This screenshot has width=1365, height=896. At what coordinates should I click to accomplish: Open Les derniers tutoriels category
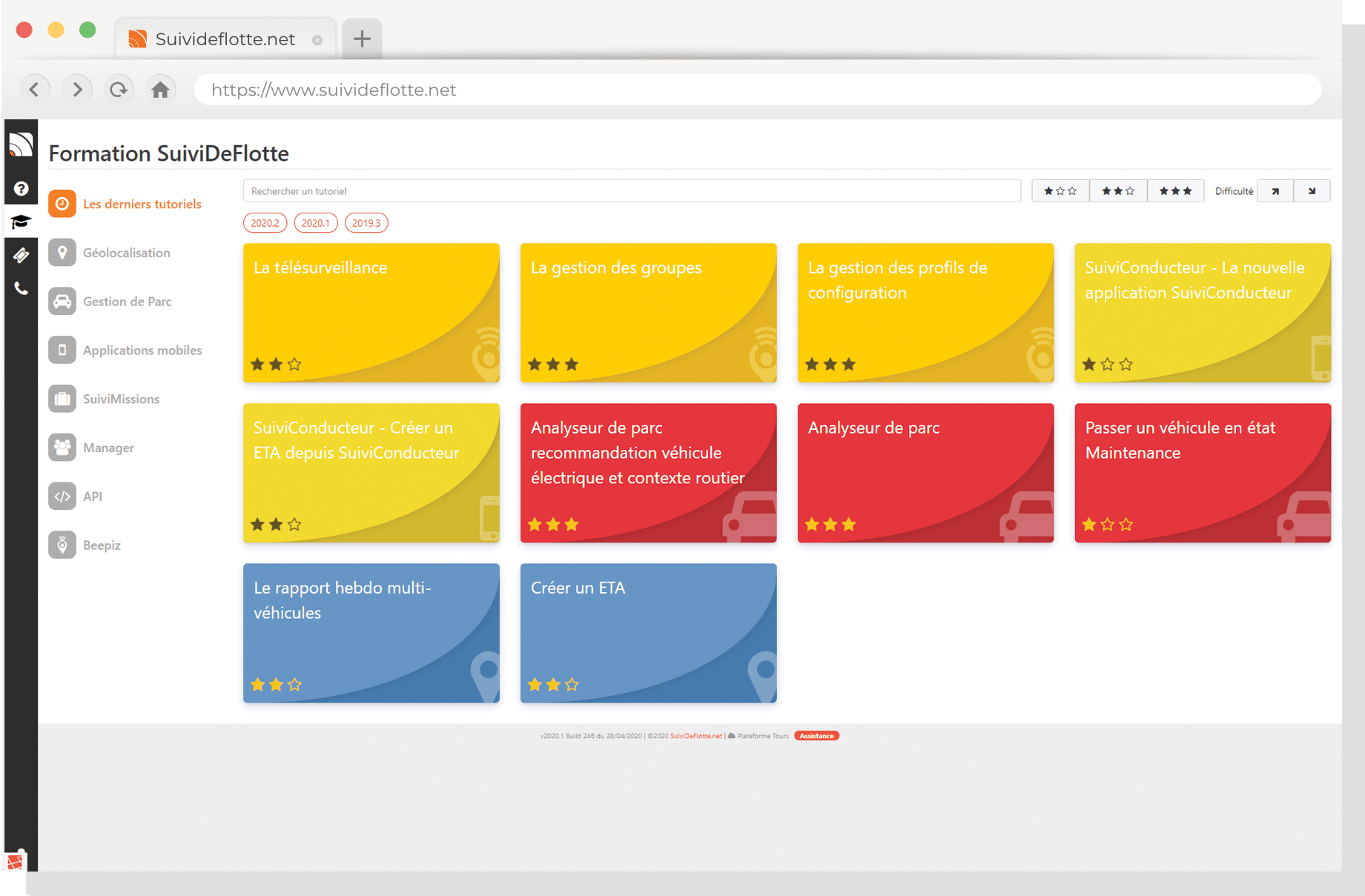pos(142,204)
